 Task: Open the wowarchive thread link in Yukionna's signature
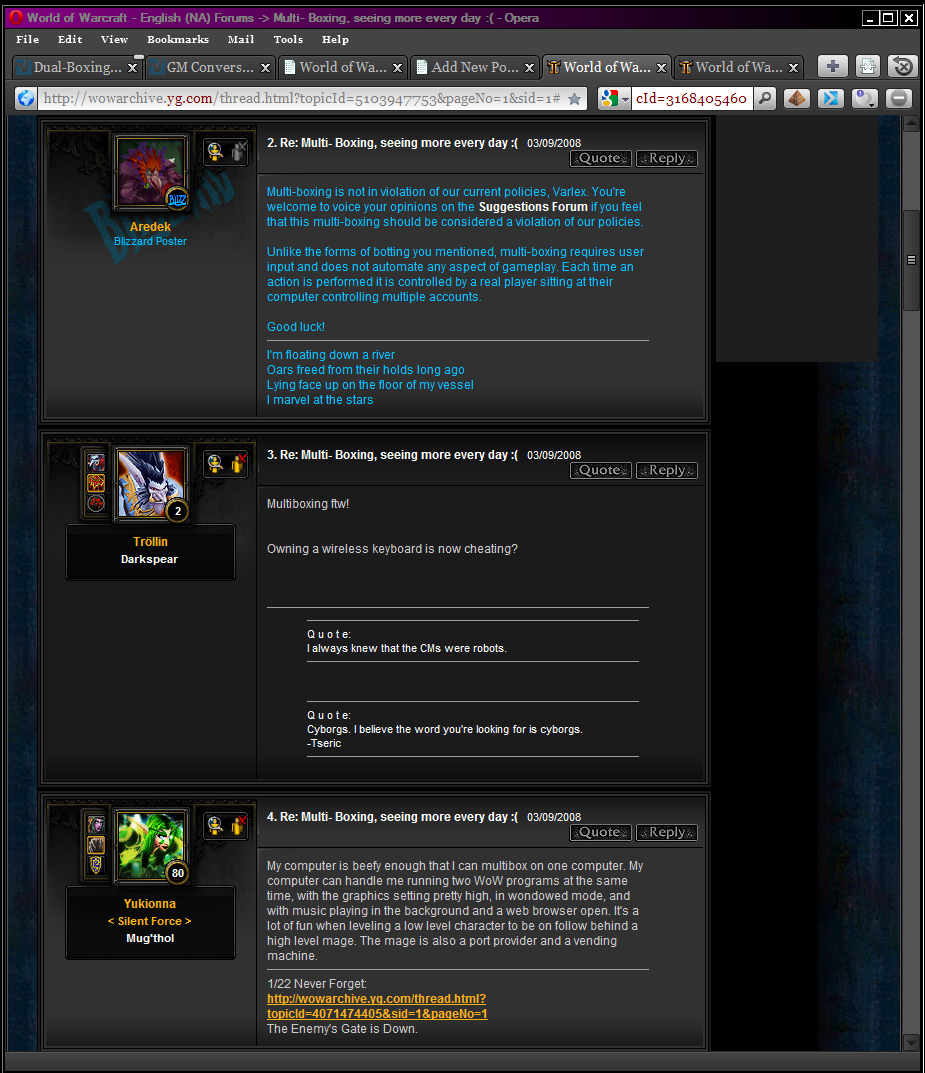coord(377,1006)
